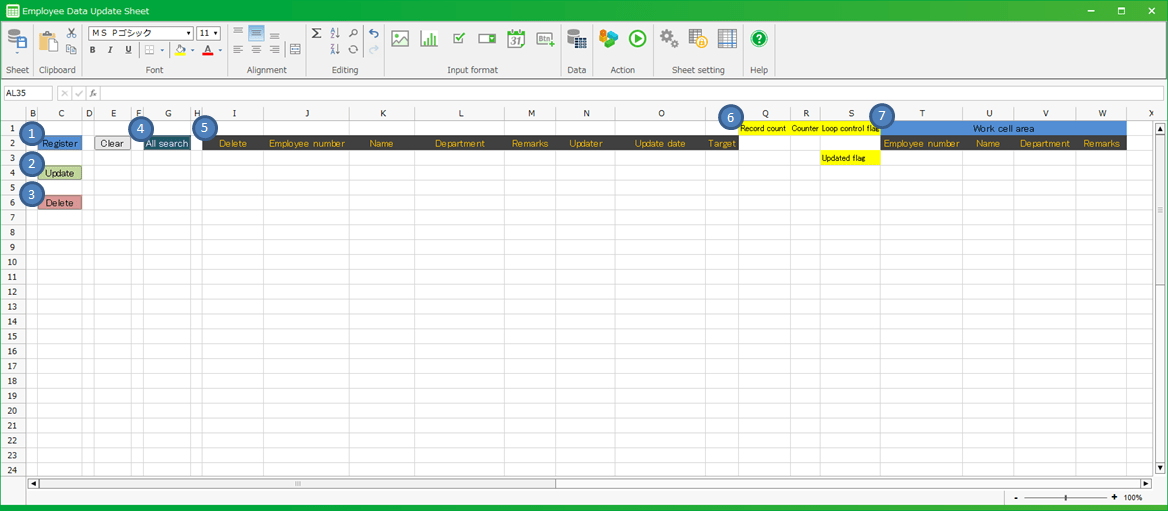Toggle bold formatting
1168x511 pixels.
click(92, 50)
